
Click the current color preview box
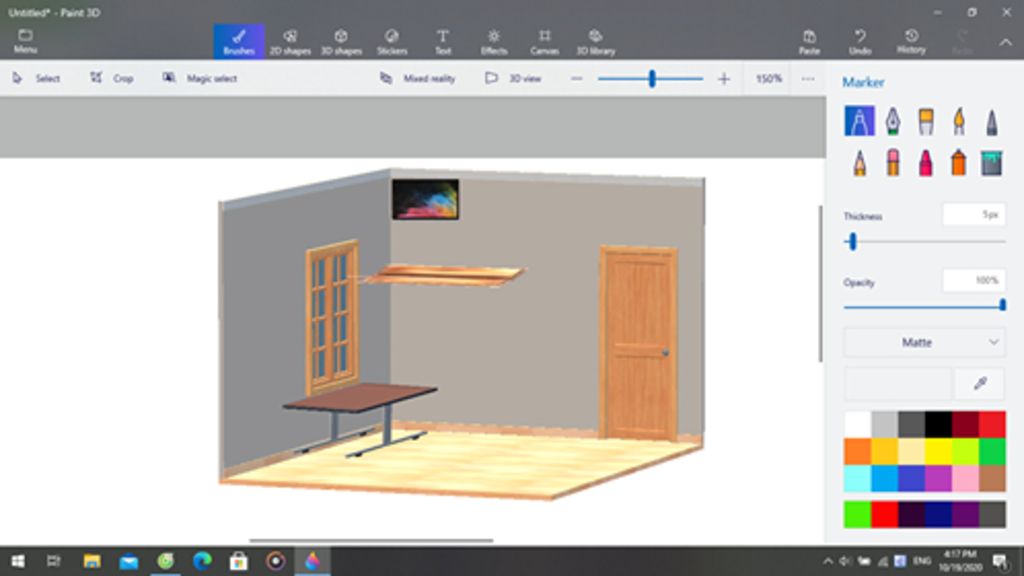pyautogui.click(x=897, y=383)
